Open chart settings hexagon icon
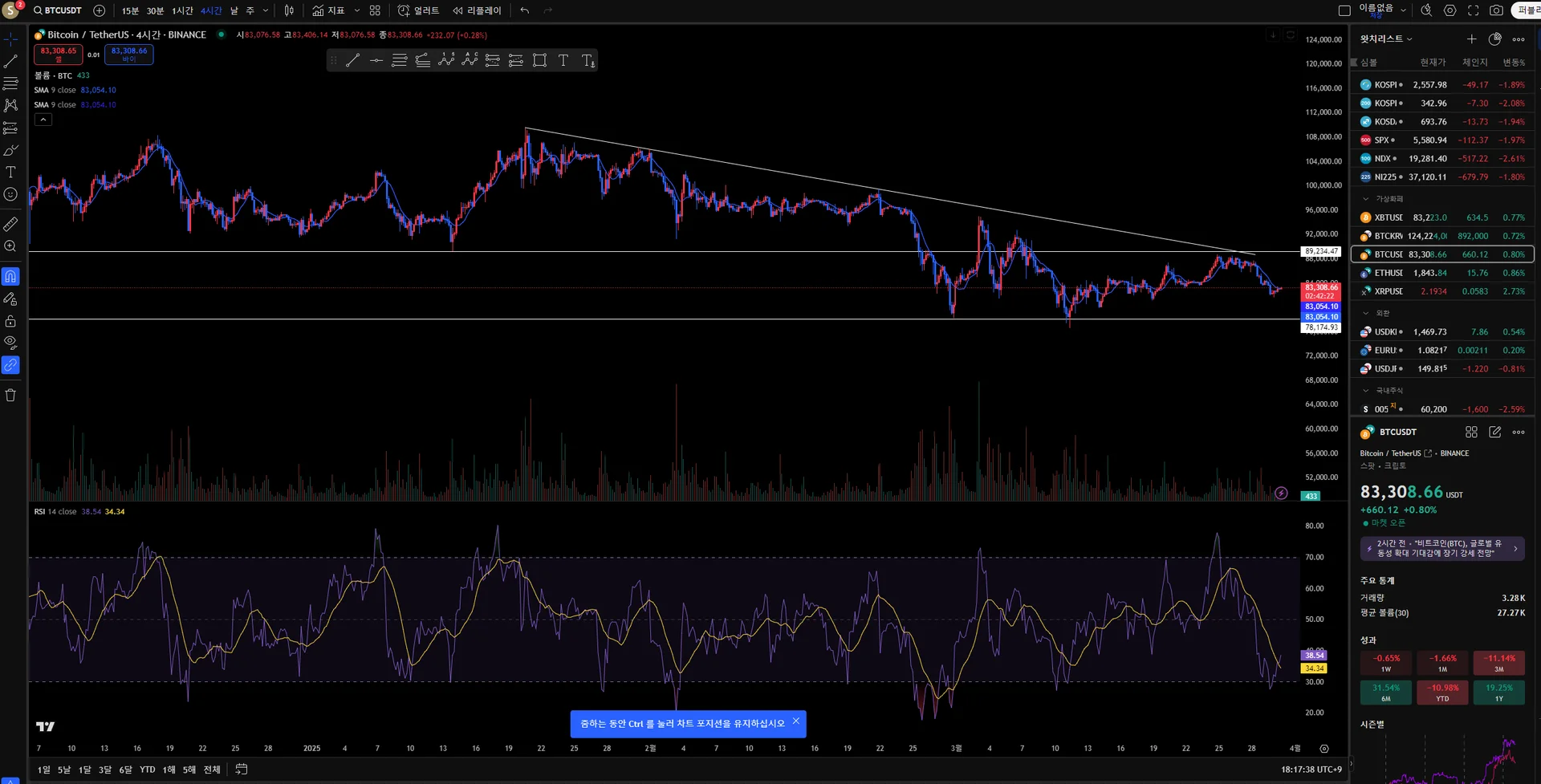Image resolution: width=1541 pixels, height=784 pixels. point(1450,10)
